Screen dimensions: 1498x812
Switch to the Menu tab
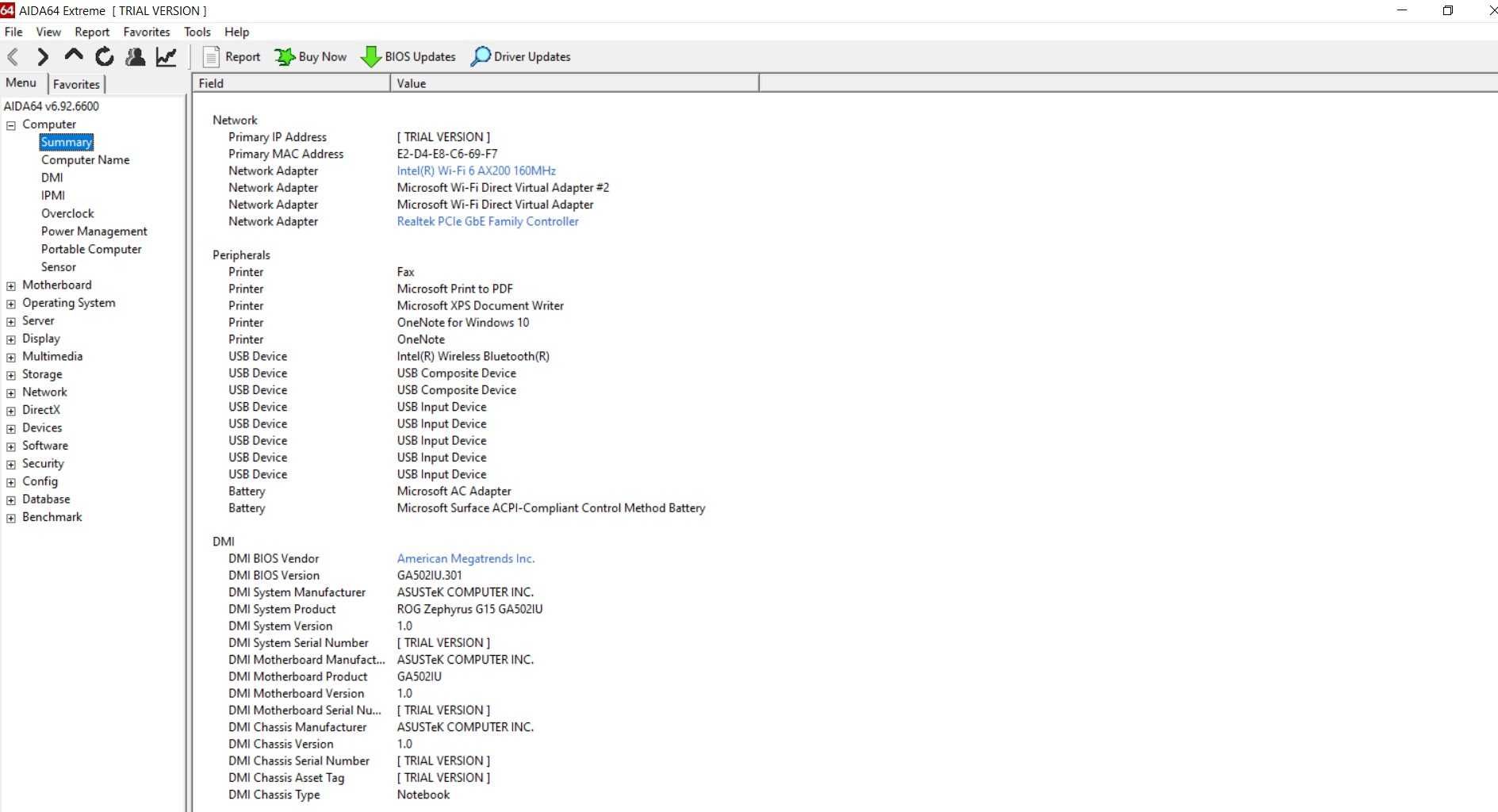tap(21, 82)
